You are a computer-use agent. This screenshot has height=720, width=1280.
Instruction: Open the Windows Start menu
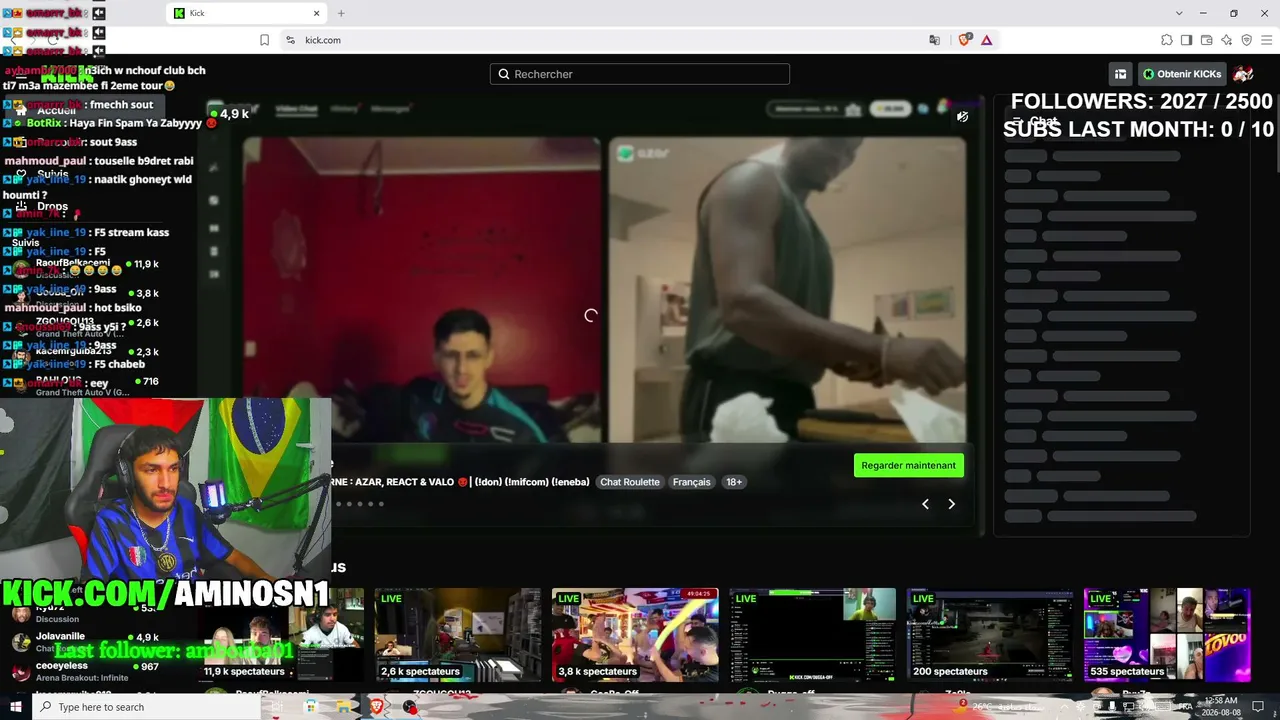(16, 707)
